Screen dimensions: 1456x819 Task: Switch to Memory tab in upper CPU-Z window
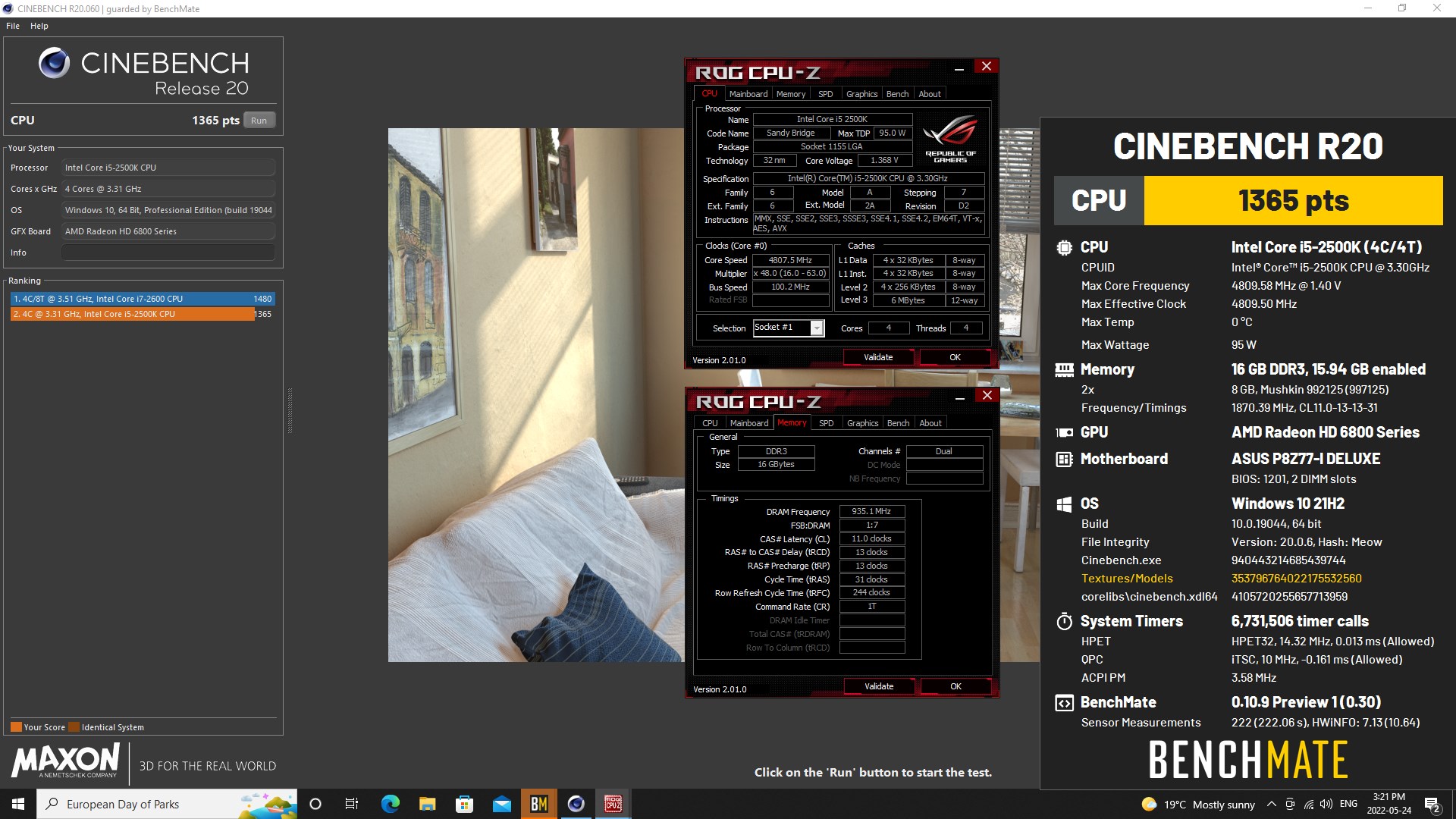(791, 94)
